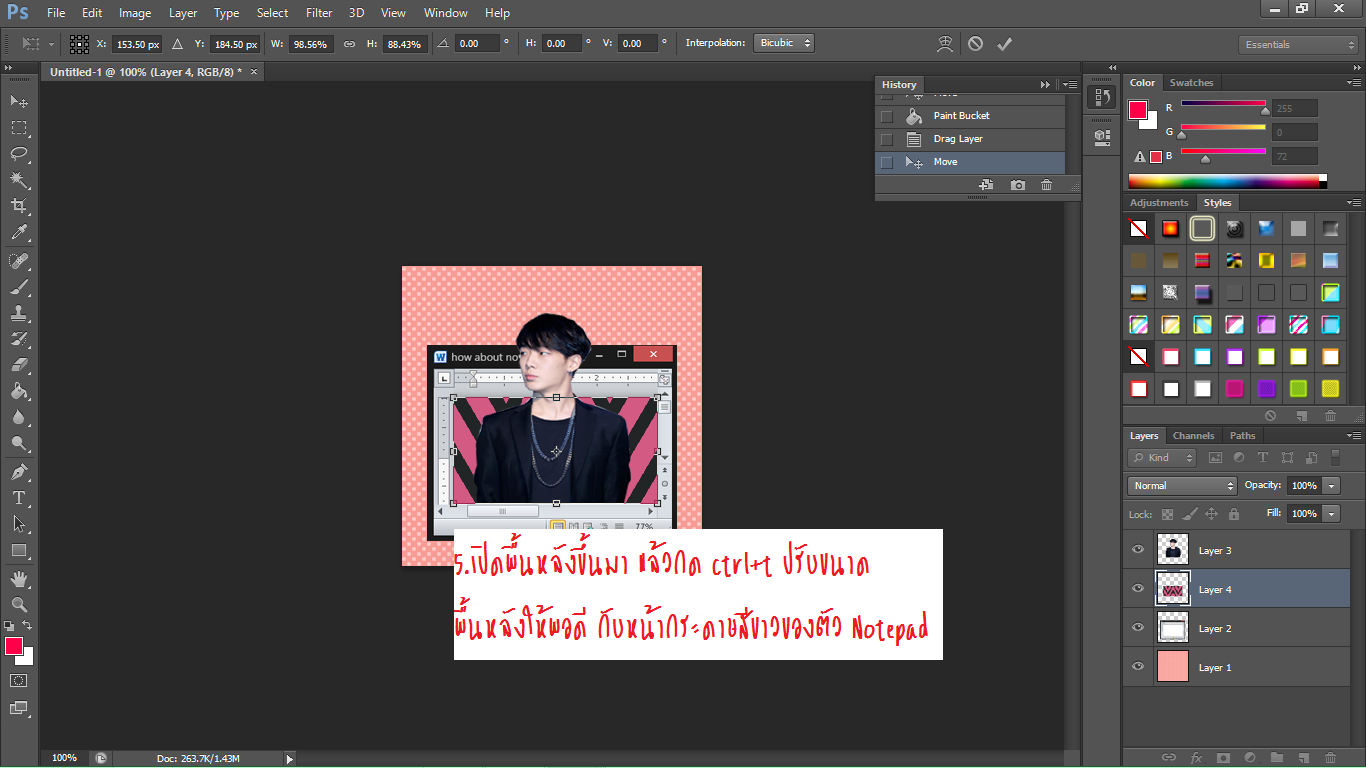Select the Eyedropper tool
Viewport: 1366px width, 768px height.
[19, 233]
